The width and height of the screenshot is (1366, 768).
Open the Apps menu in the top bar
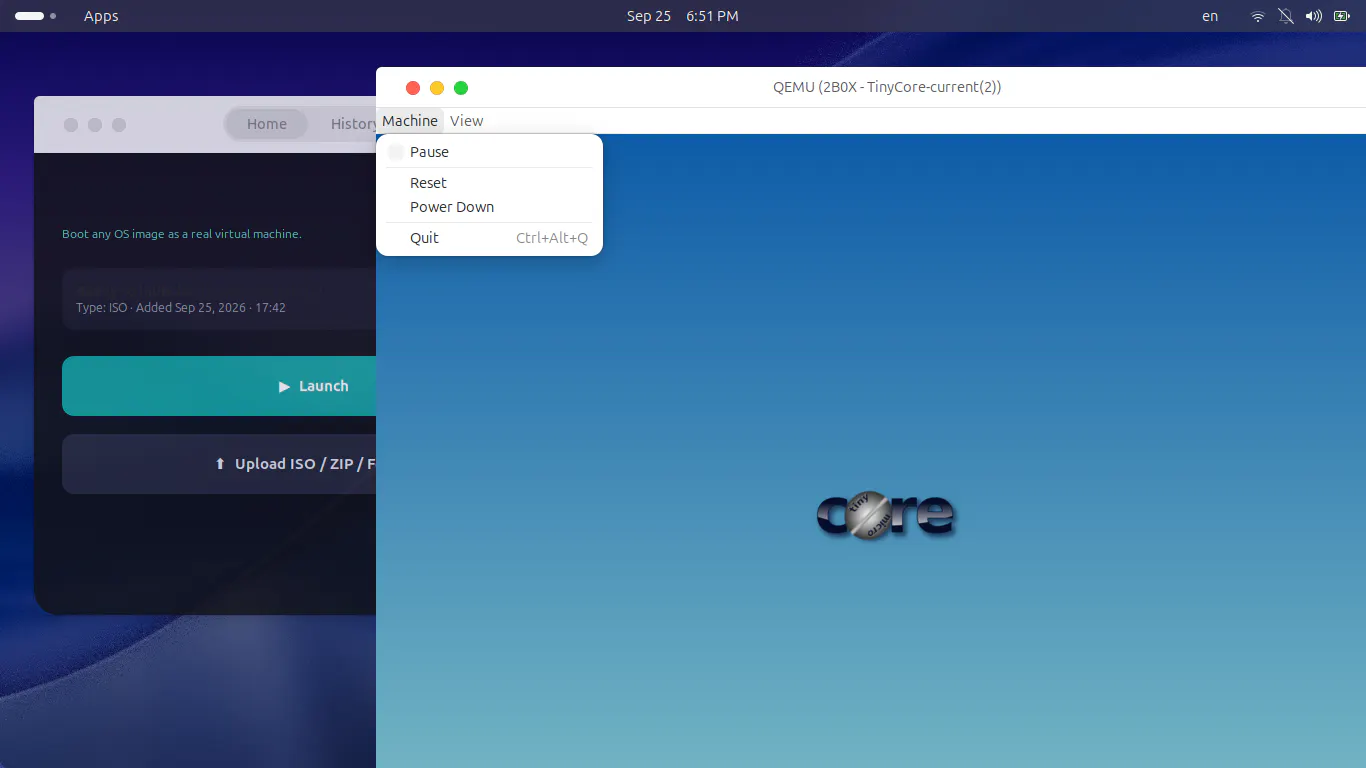(x=101, y=16)
